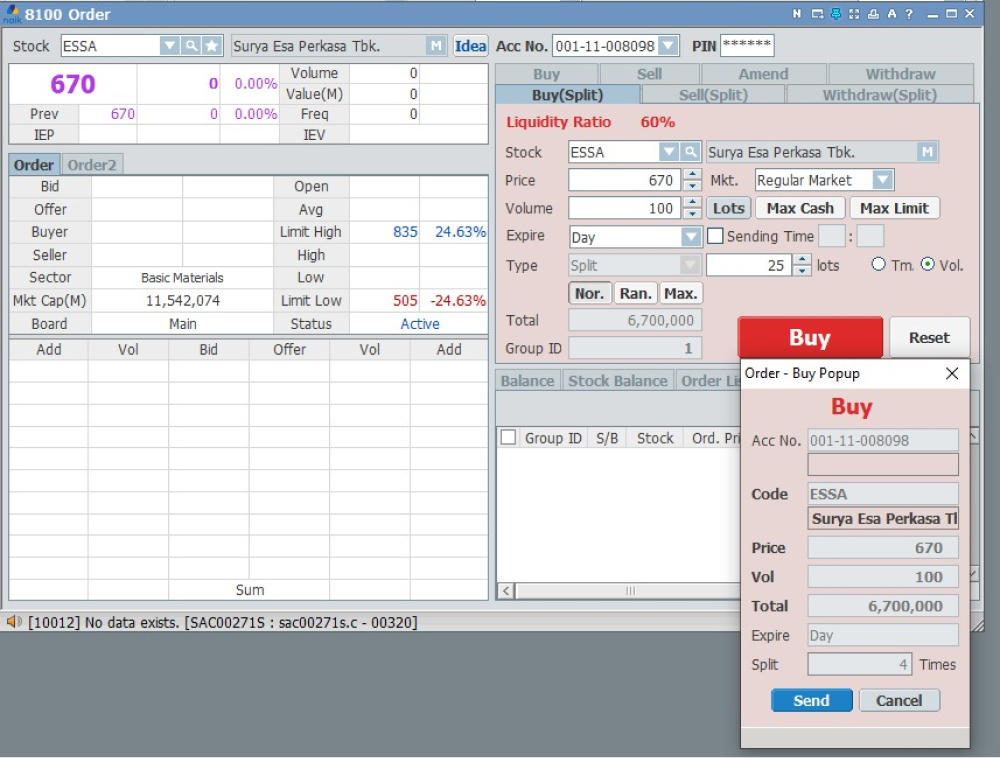1000x758 pixels.
Task: Open the Order2 tab
Action: click(92, 165)
